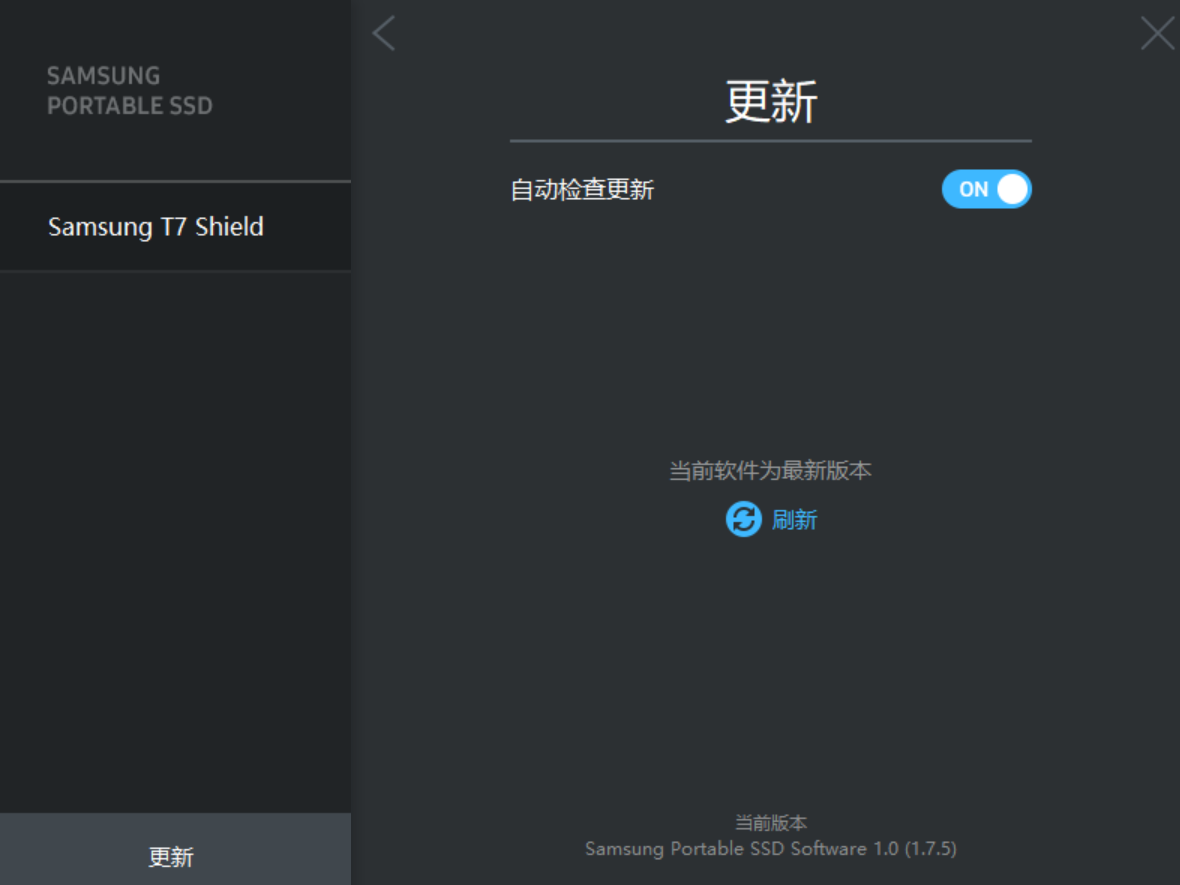Close the Samsung Portable SSD window
1180x885 pixels.
1157,33
